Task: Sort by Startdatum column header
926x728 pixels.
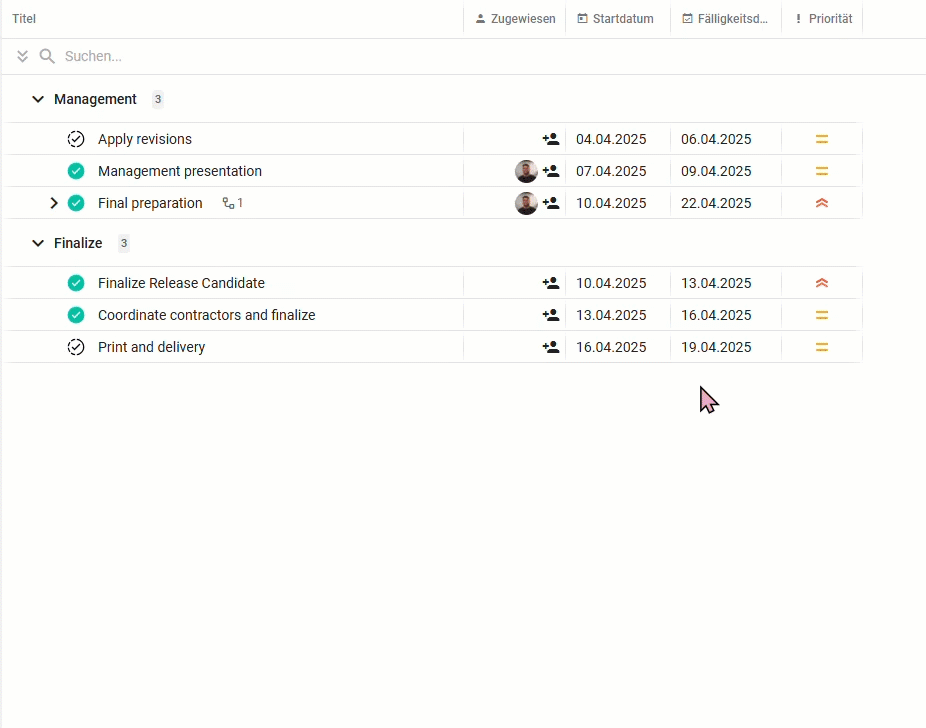Action: pos(615,19)
